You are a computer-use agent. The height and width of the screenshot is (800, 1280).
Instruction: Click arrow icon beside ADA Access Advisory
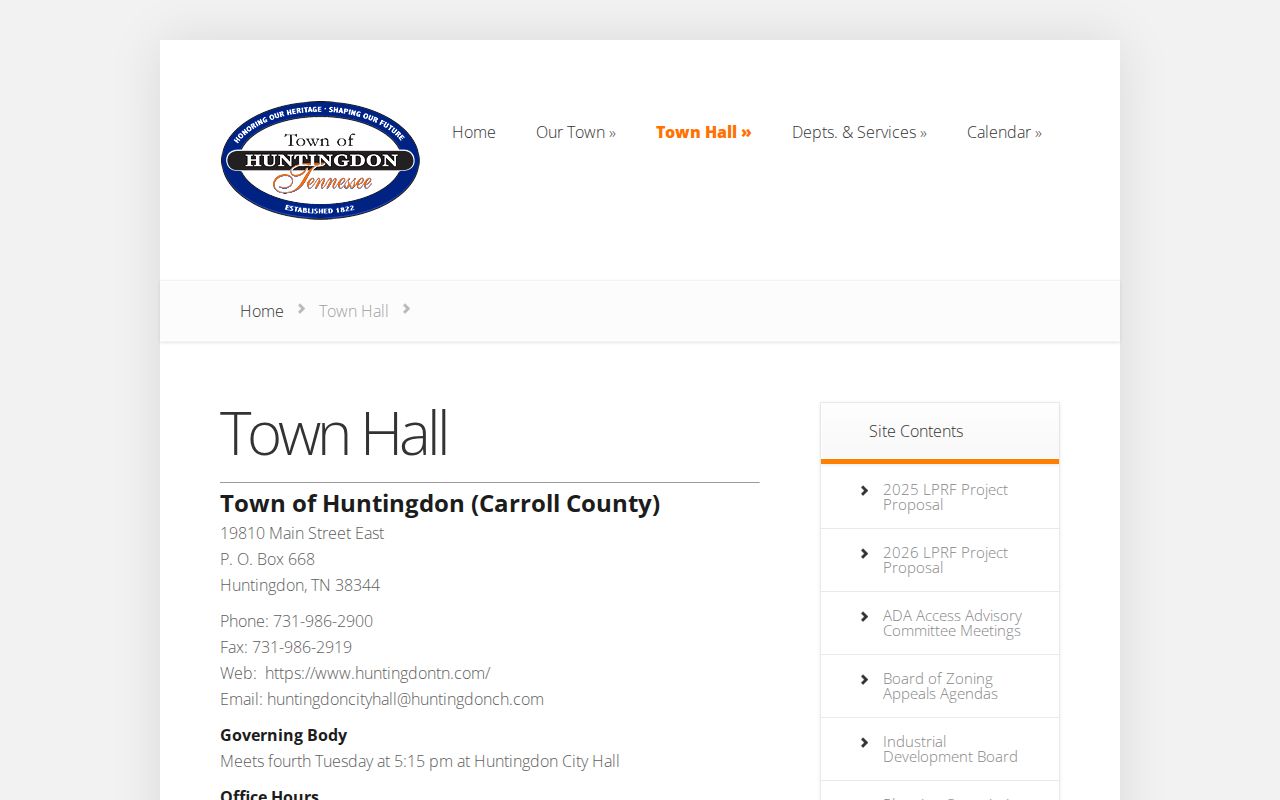click(864, 616)
